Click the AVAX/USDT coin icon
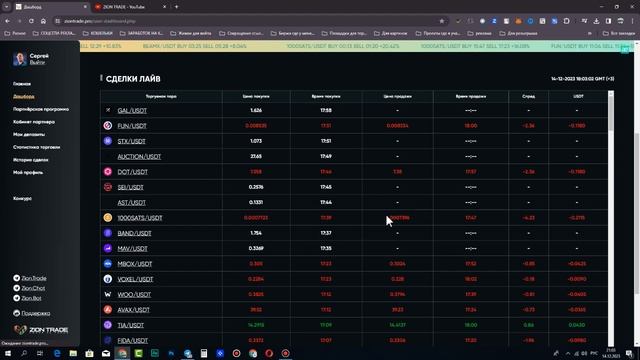The height and width of the screenshot is (360, 640). pyautogui.click(x=108, y=309)
